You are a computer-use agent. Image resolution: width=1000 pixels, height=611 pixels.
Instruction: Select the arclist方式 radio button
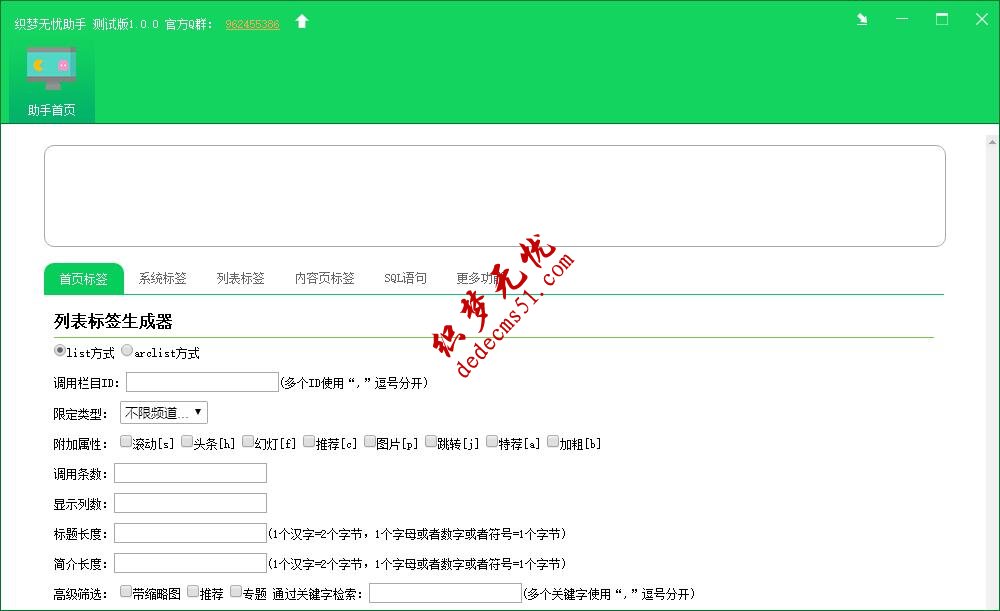pyautogui.click(x=127, y=351)
